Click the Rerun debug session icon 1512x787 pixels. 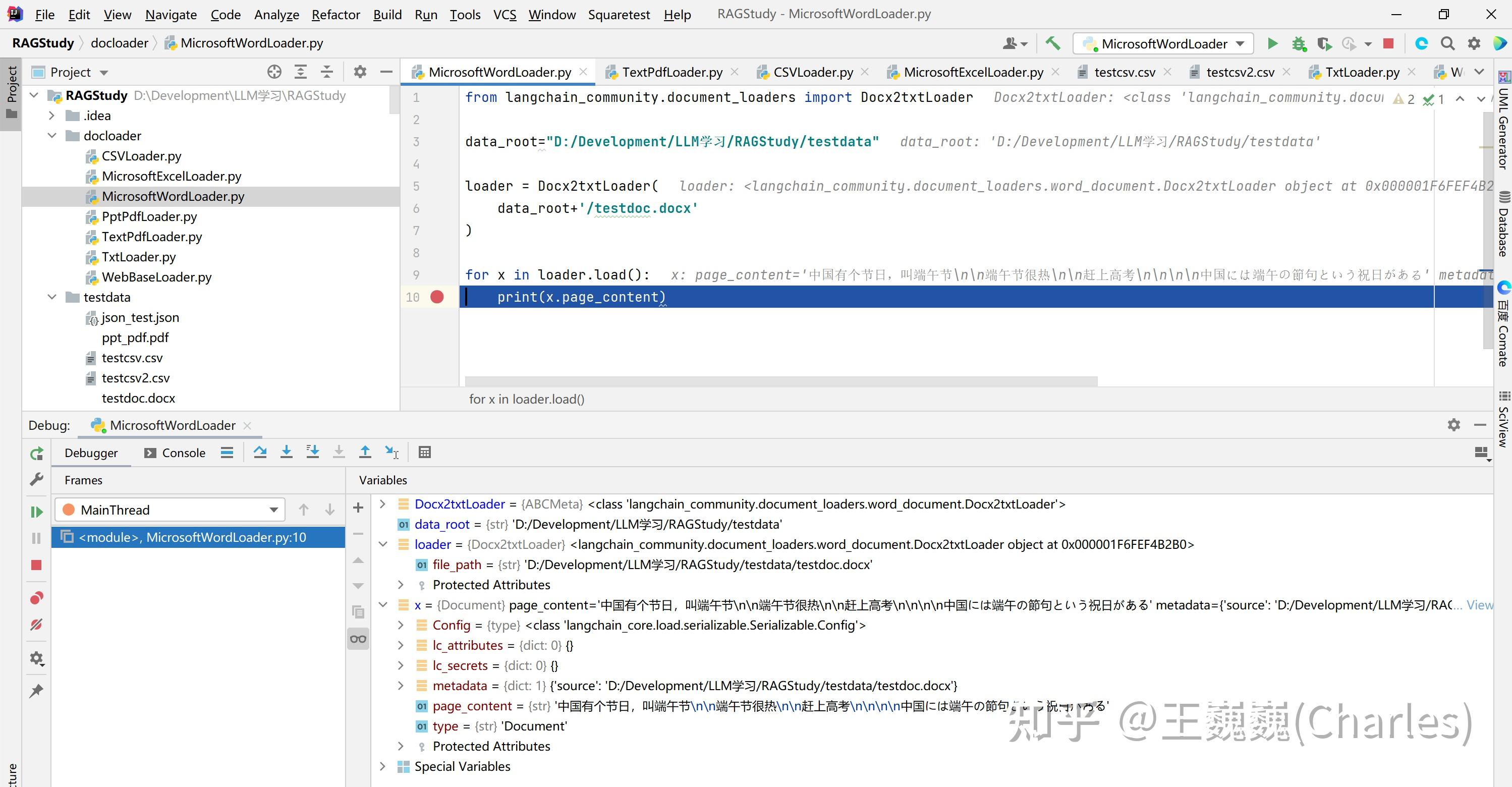pos(36,453)
